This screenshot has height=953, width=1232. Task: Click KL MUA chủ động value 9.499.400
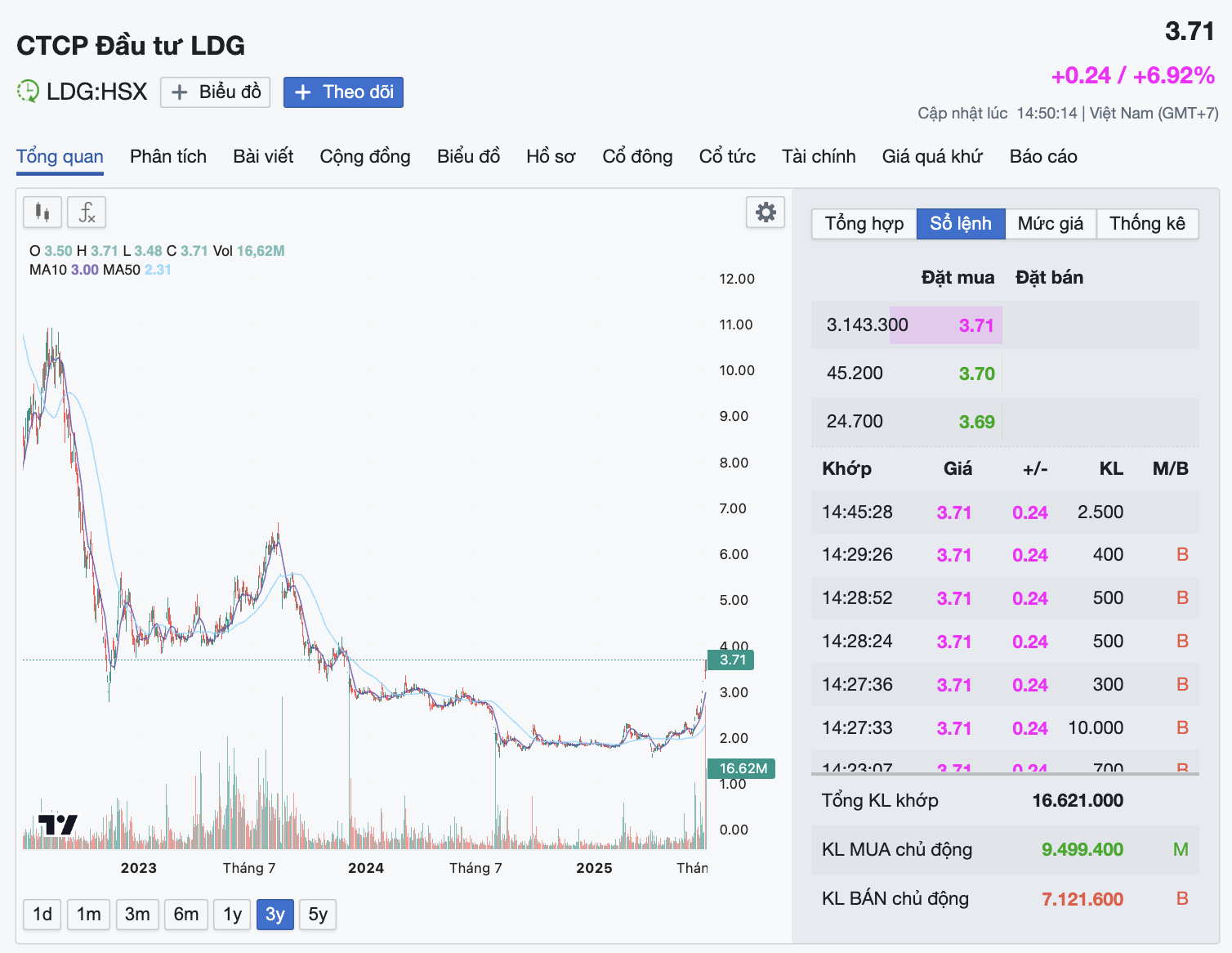tap(1082, 850)
